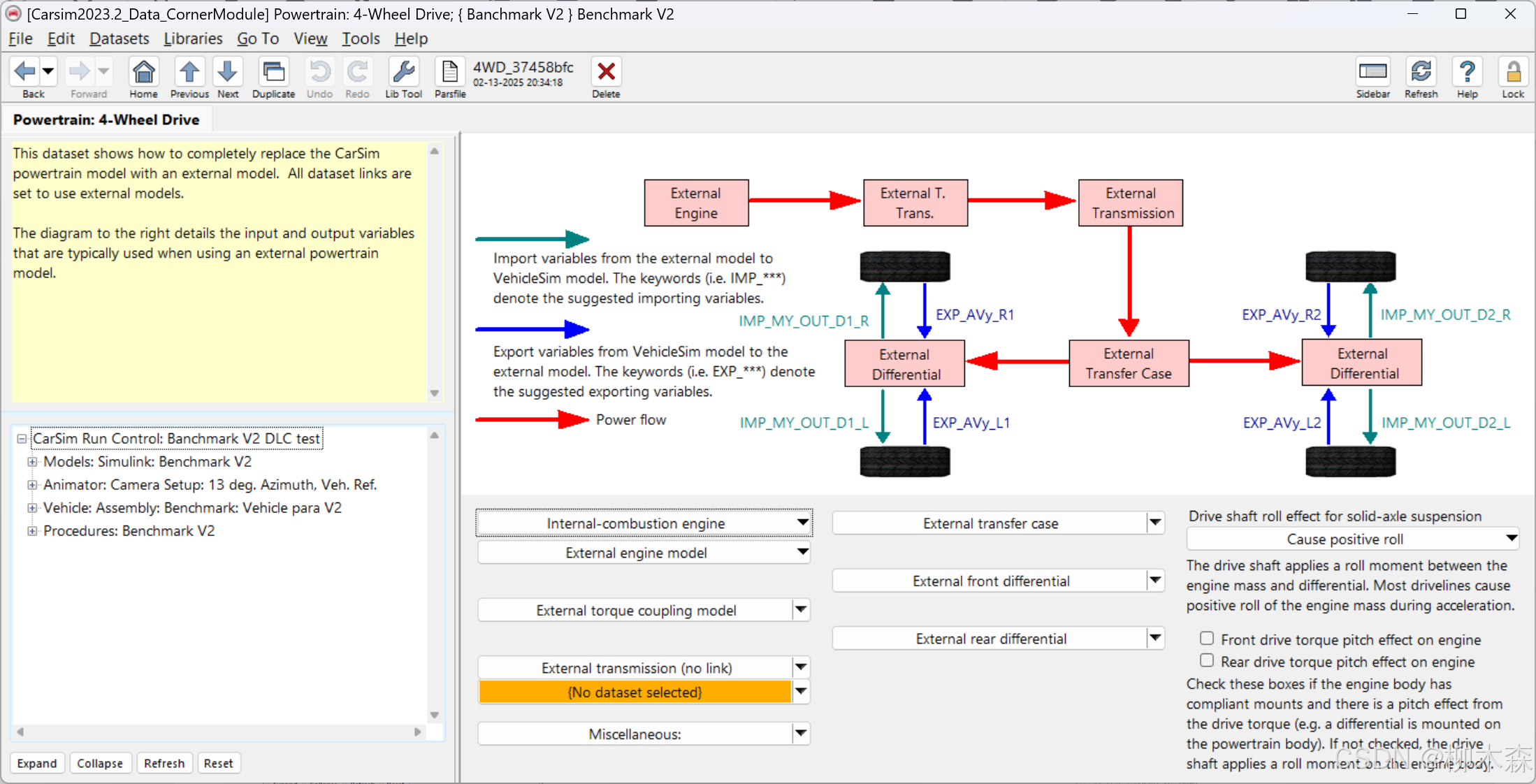
Task: Click the Reset button
Action: tap(218, 763)
